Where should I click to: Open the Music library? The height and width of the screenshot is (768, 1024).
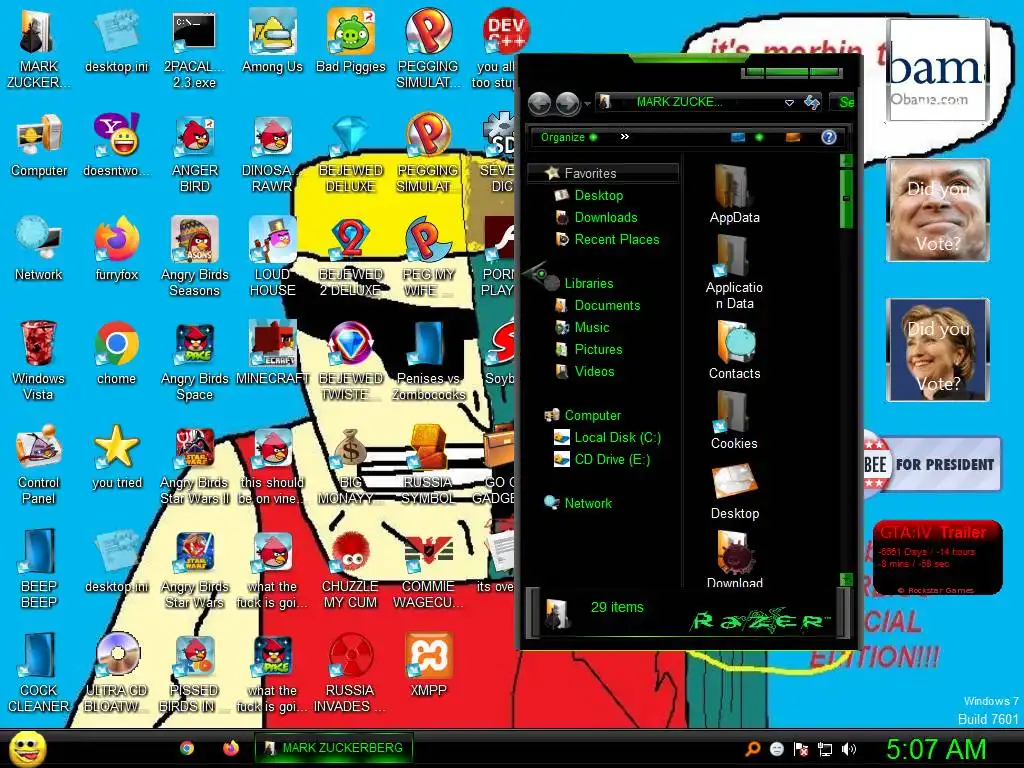pos(582,328)
